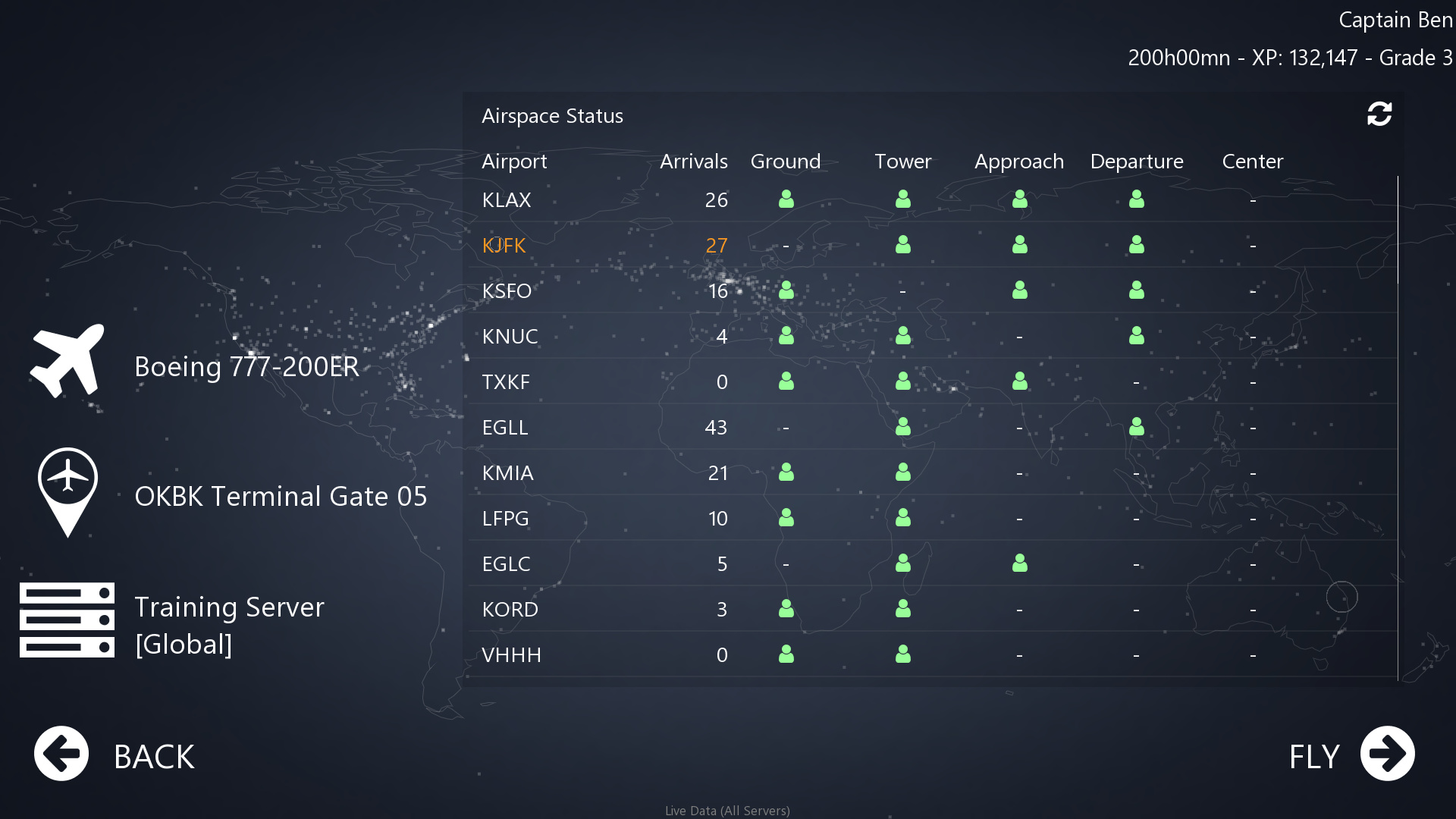Viewport: 1456px width, 819px height.
Task: Select the EGLL airport entry
Action: (505, 428)
